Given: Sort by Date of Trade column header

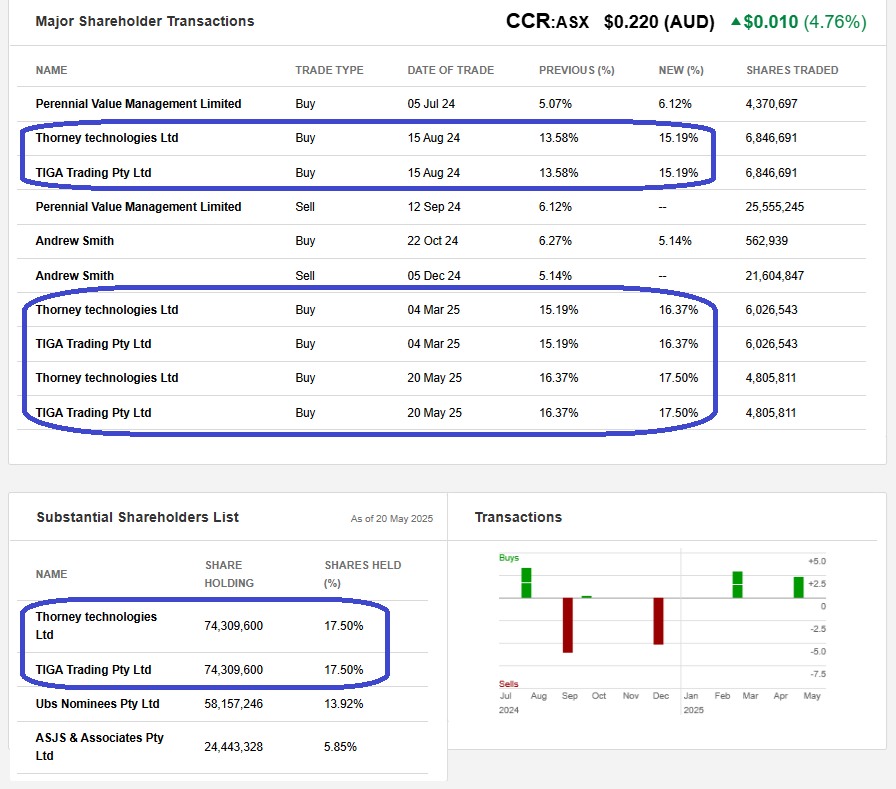Looking at the screenshot, I should click(x=450, y=70).
